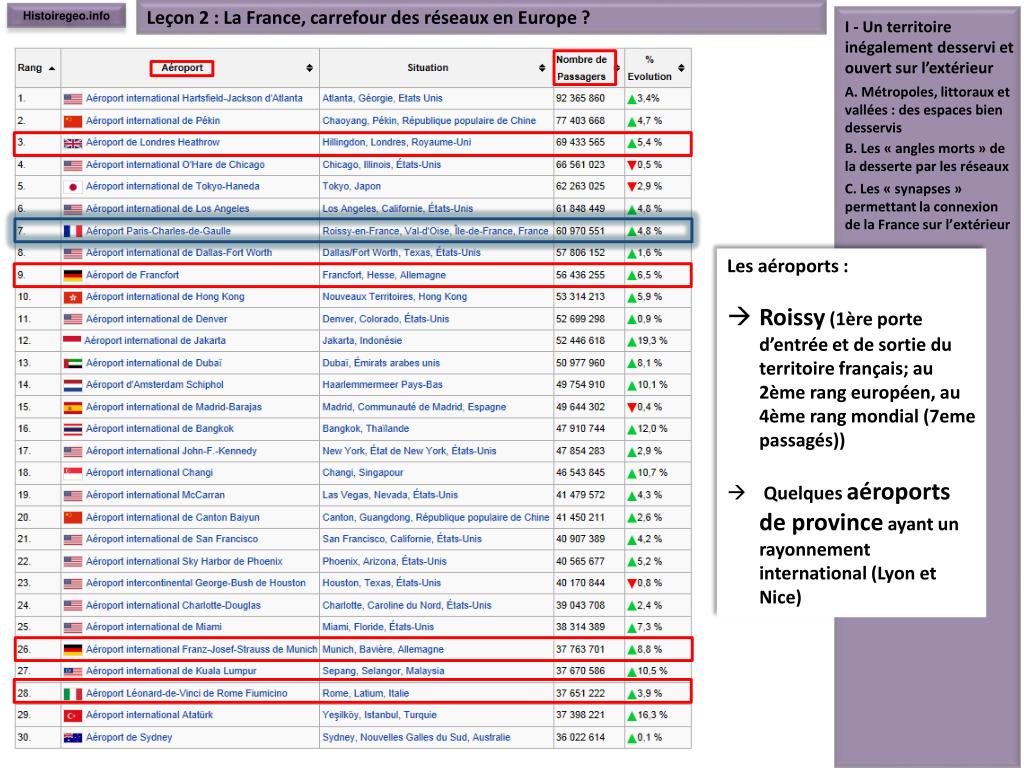Click the German flag icon beside Aéroport de Francfort
Screen dimensions: 1024x768
[x=72, y=276]
